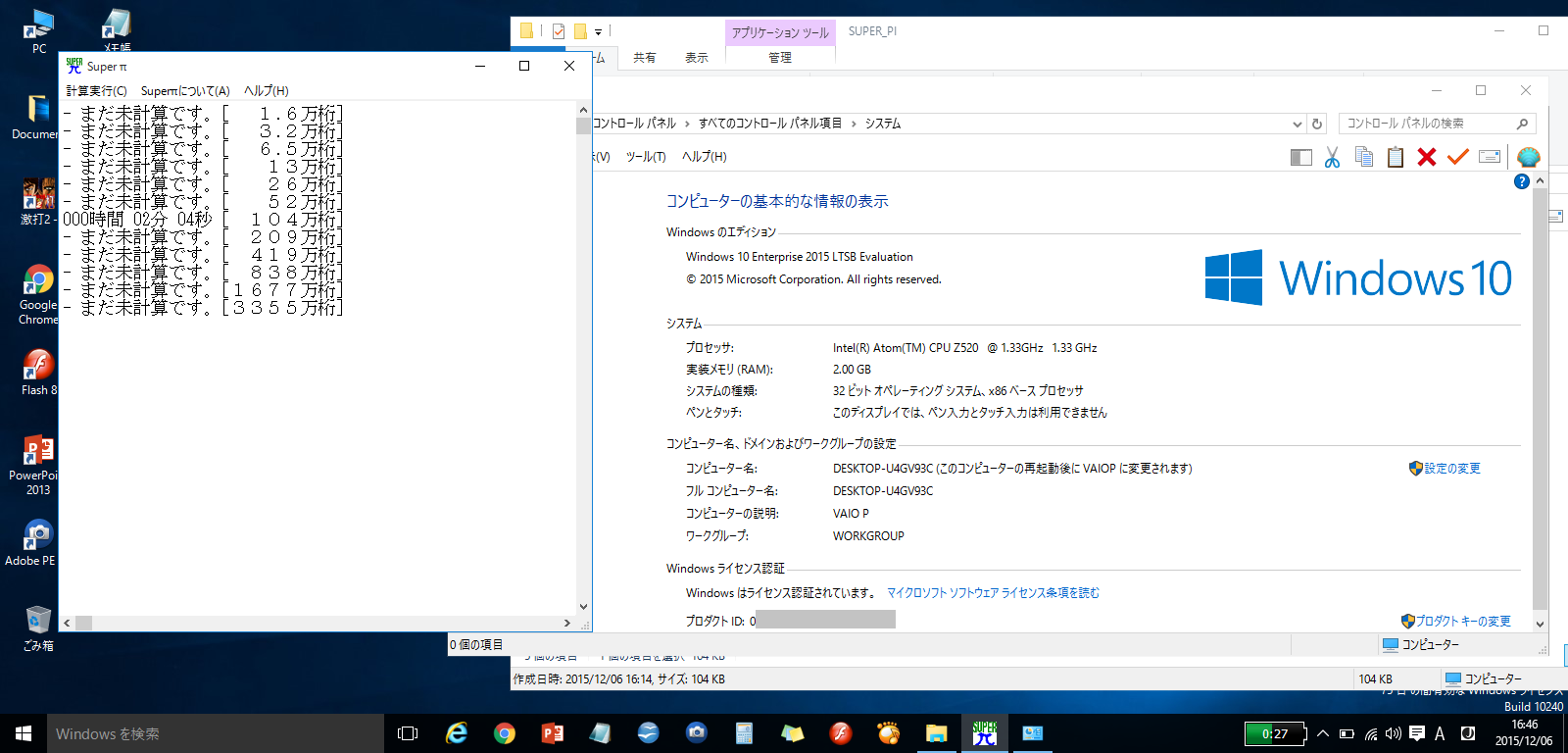Expand the address bar history dropdown
Screen dimensions: 1568x753
tap(1298, 124)
